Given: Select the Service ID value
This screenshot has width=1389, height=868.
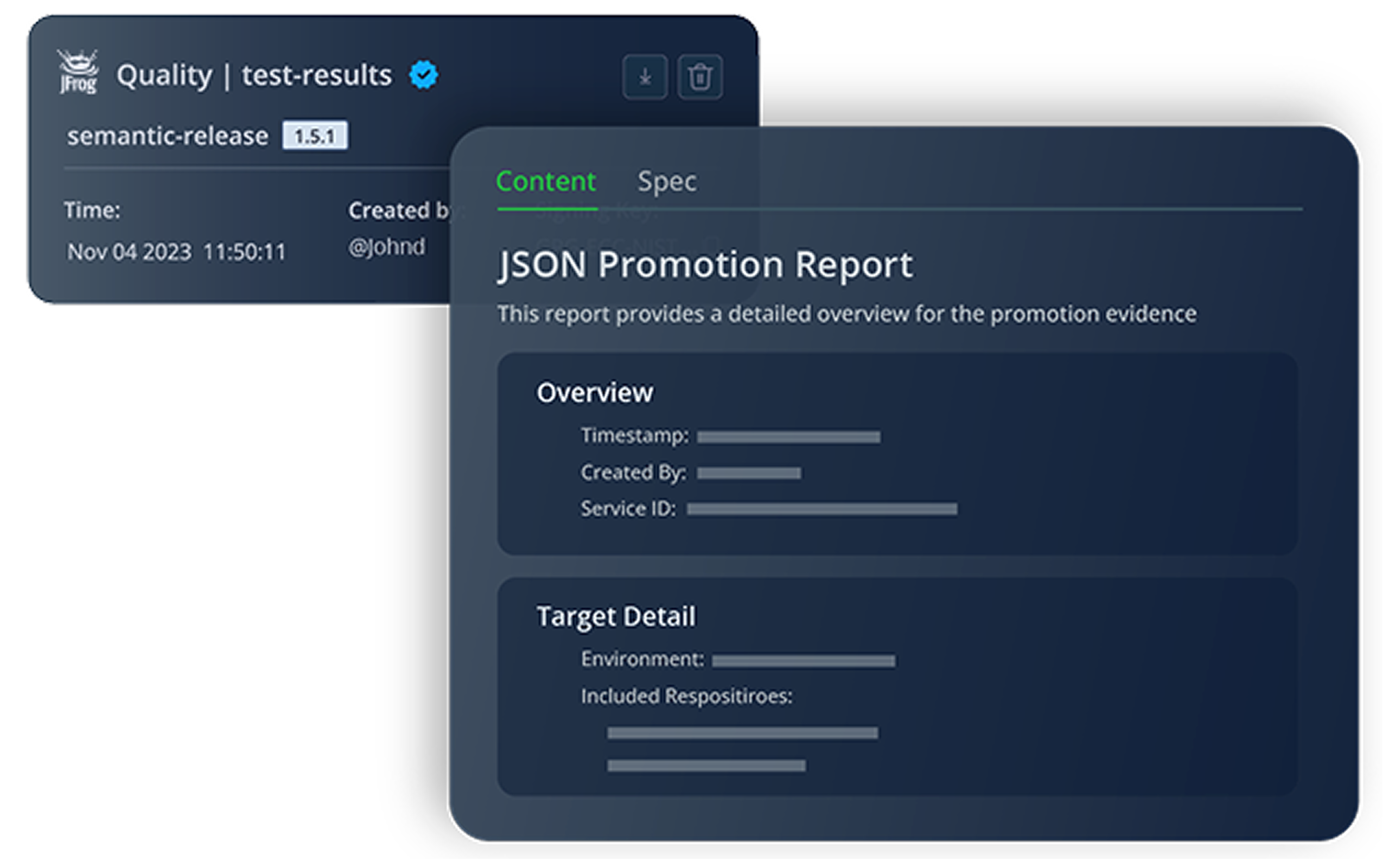Looking at the screenshot, I should tap(823, 509).
